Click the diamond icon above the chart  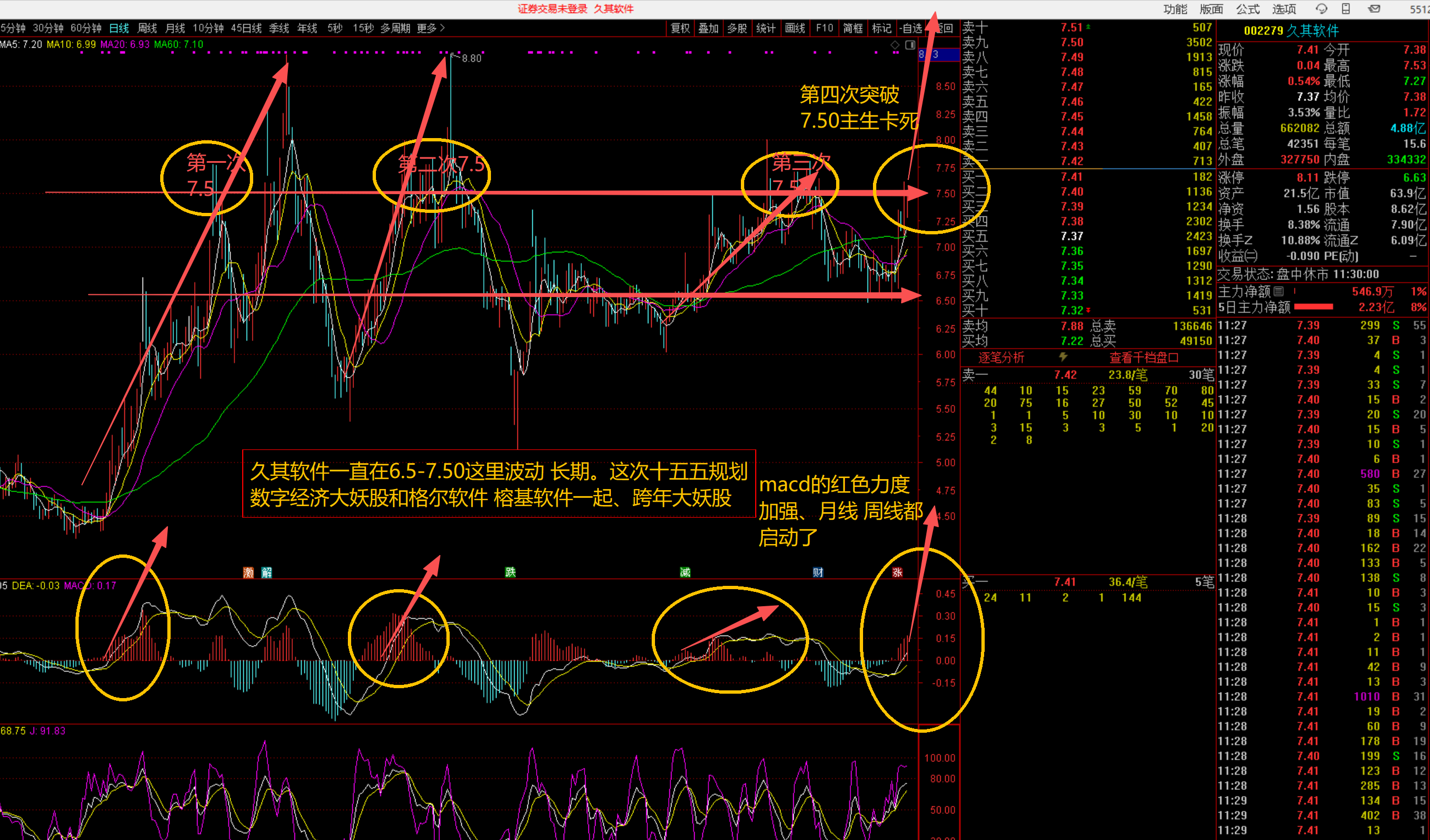click(895, 45)
